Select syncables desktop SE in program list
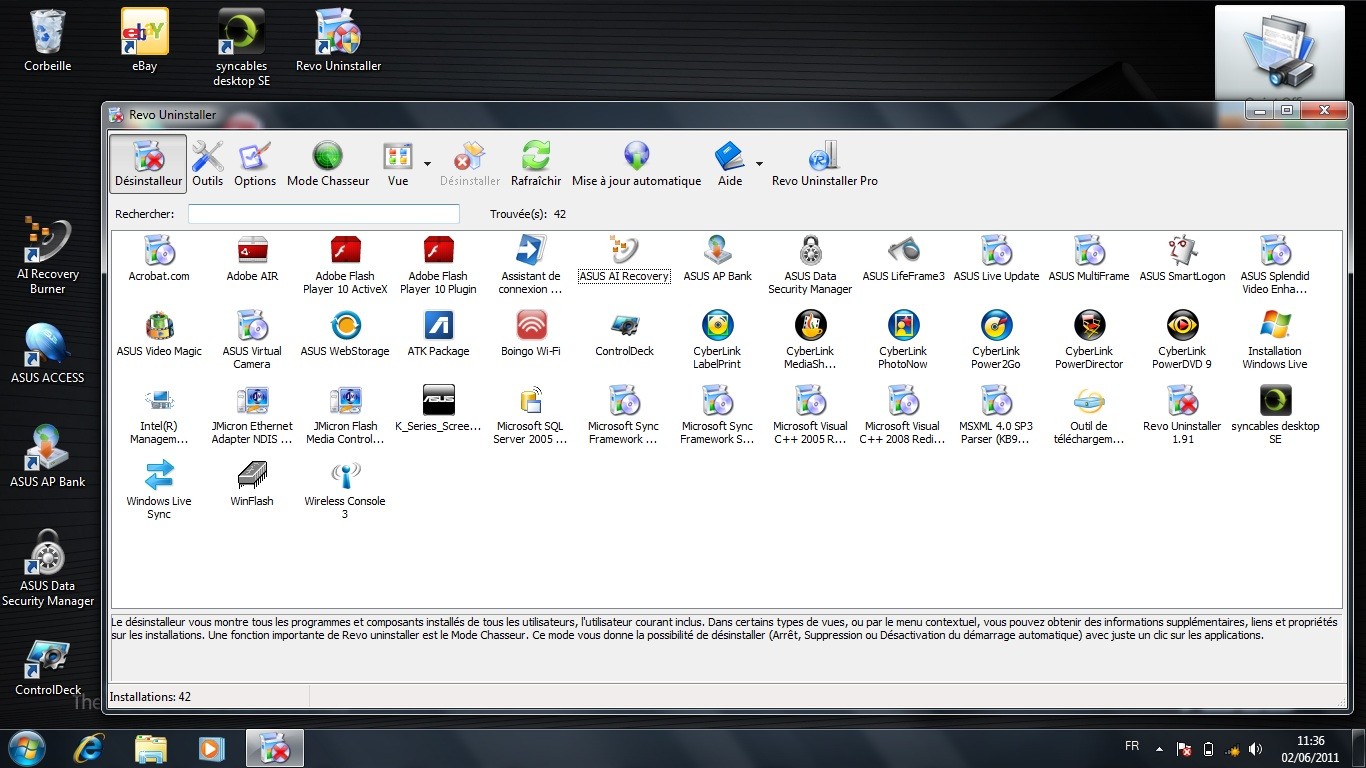This screenshot has height=768, width=1366. pos(1275,415)
